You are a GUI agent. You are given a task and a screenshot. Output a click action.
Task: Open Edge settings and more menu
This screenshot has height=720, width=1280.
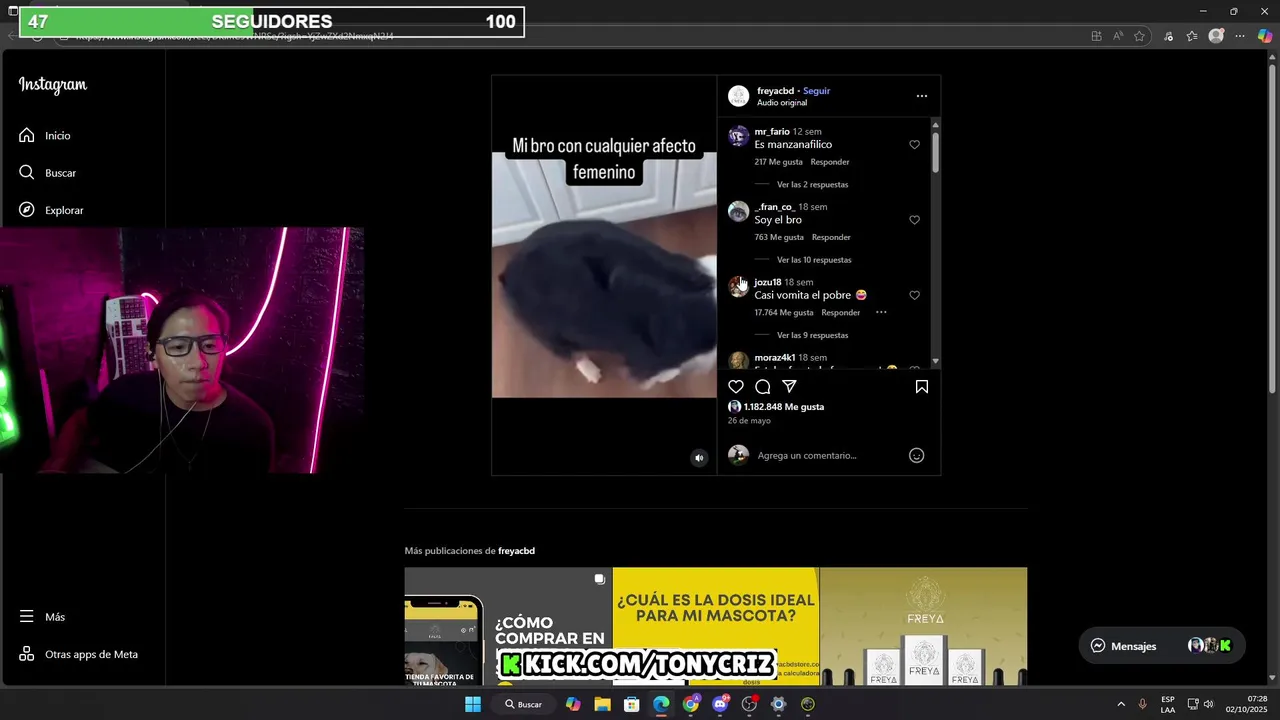[1240, 36]
